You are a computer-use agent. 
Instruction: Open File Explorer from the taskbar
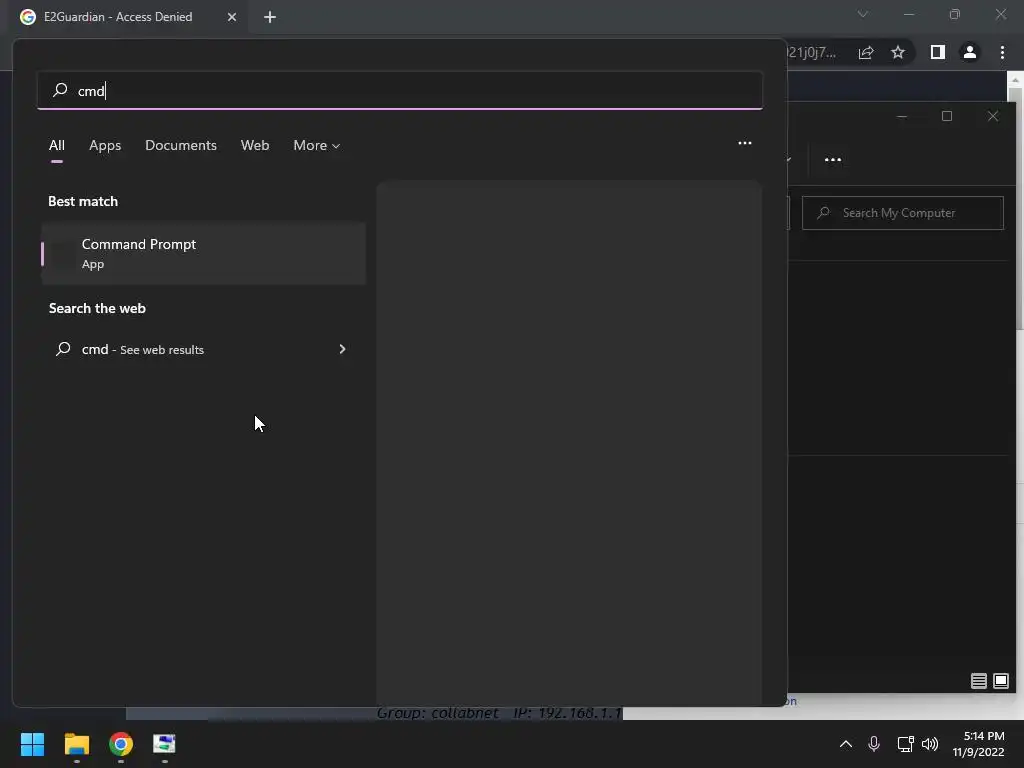click(76, 744)
